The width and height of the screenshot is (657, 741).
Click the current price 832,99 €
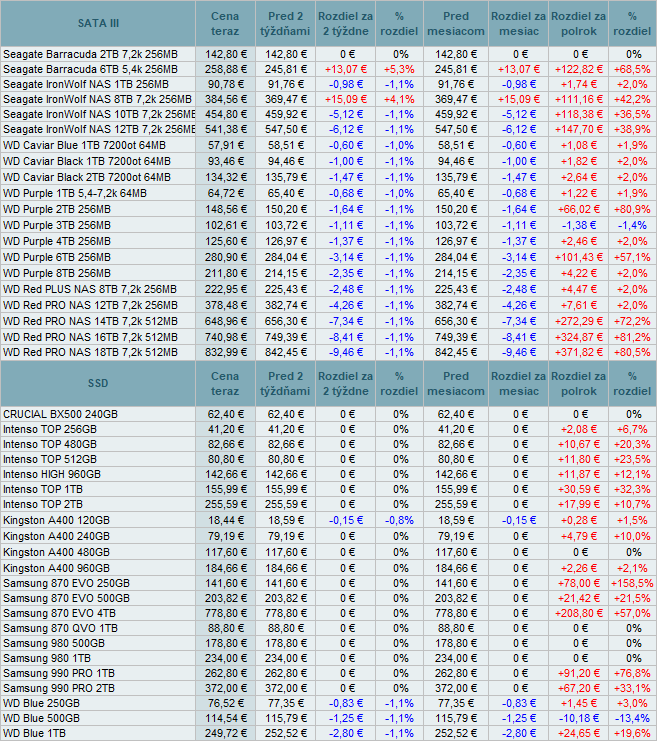pyautogui.click(x=225, y=353)
